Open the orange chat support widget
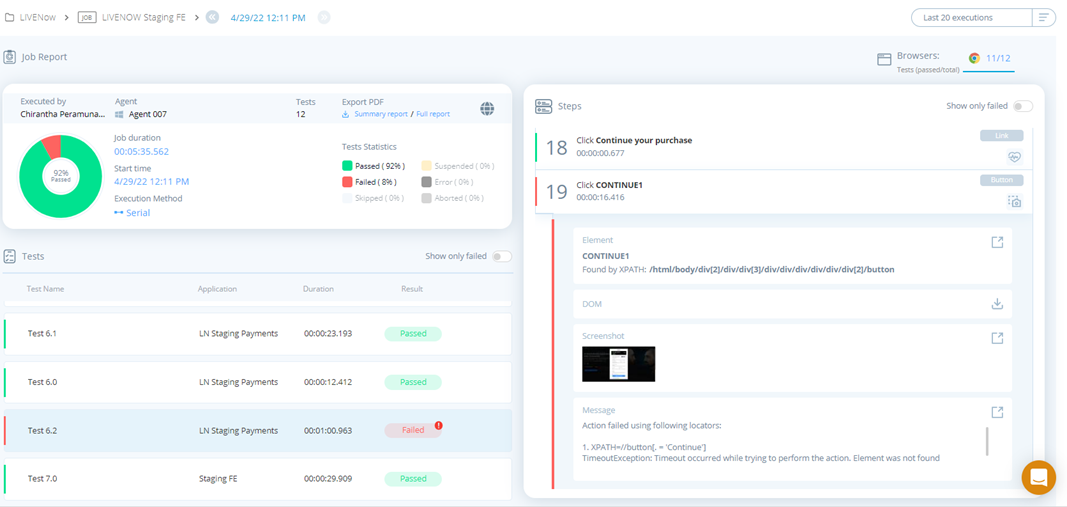The height and width of the screenshot is (507, 1067). 1038,478
